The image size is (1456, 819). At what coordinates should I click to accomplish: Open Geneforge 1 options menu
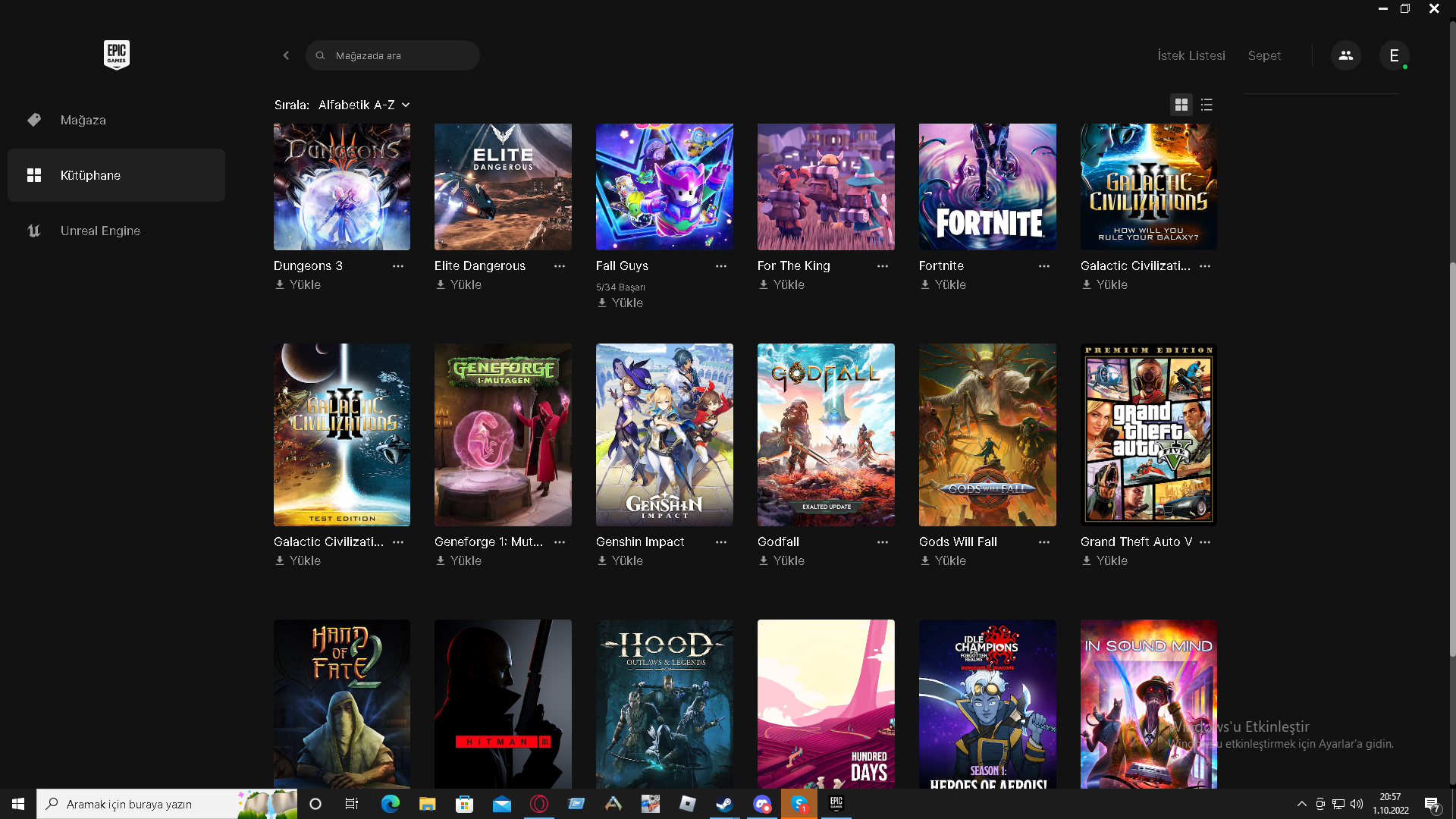click(x=560, y=542)
